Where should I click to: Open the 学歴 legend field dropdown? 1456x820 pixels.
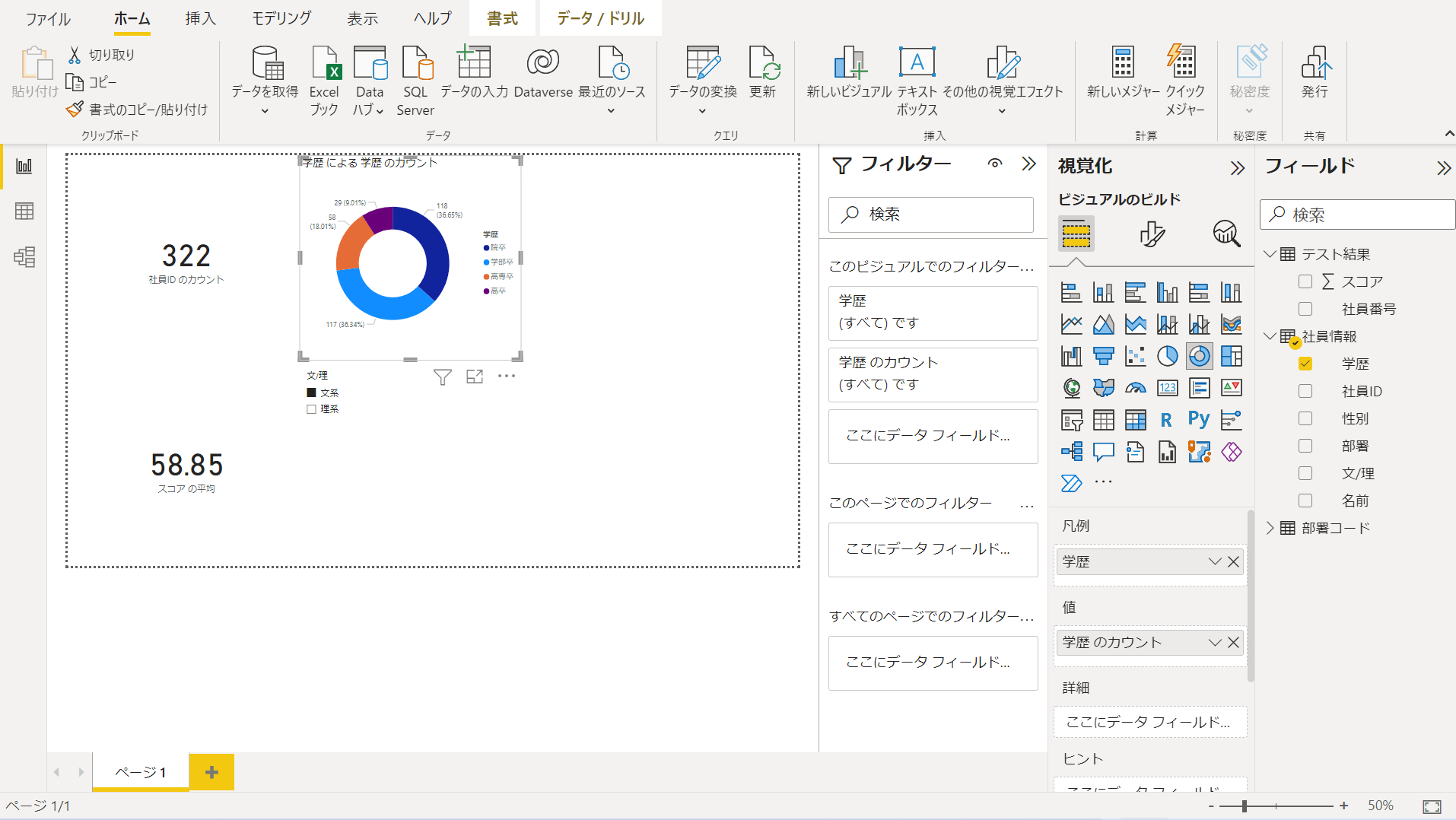pos(1214,562)
